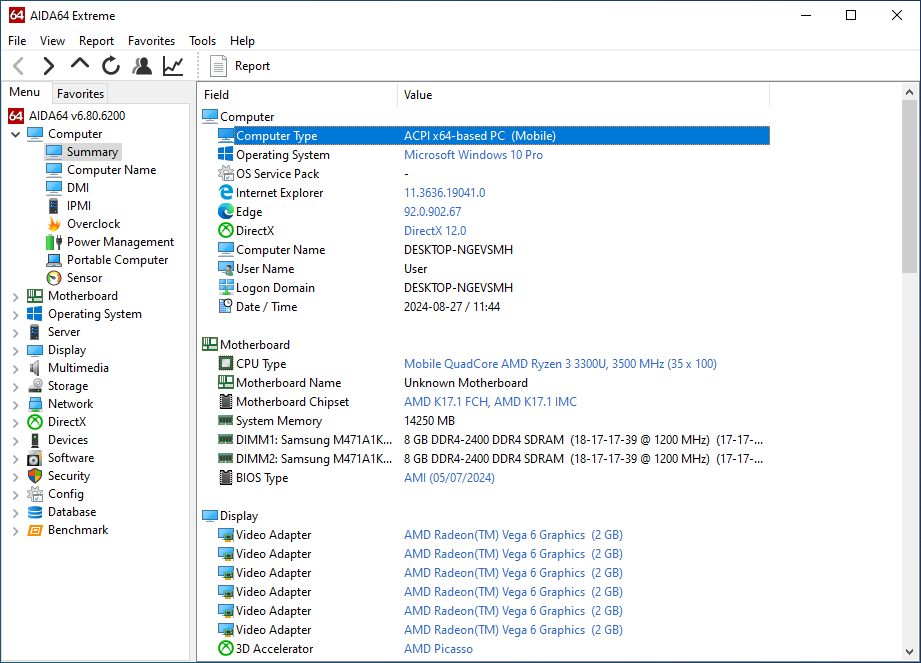
Task: Follow the Ryzen 3 3300U CPU link
Action: coord(560,364)
